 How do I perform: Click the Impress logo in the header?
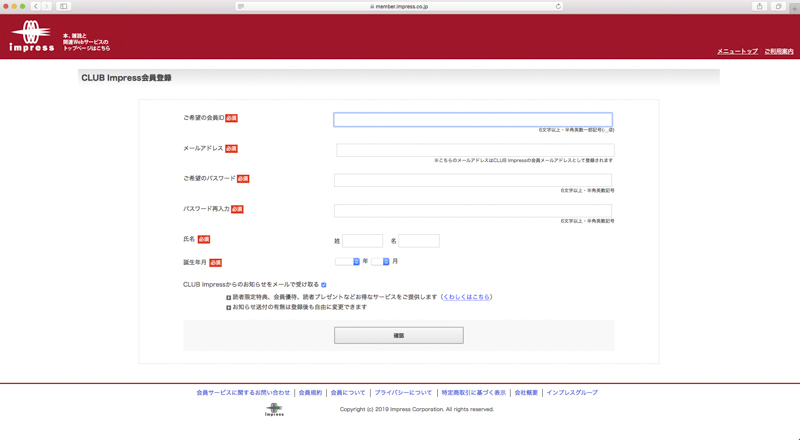click(x=32, y=36)
